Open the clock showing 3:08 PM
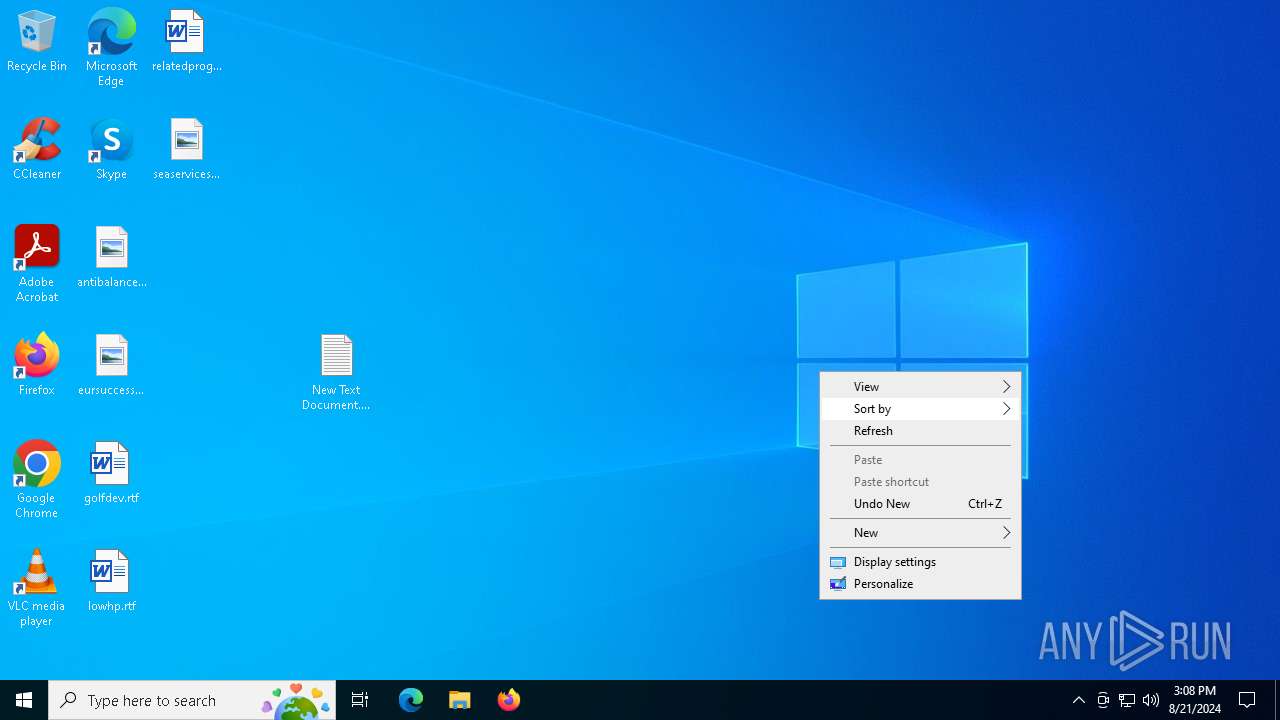 [x=1195, y=700]
